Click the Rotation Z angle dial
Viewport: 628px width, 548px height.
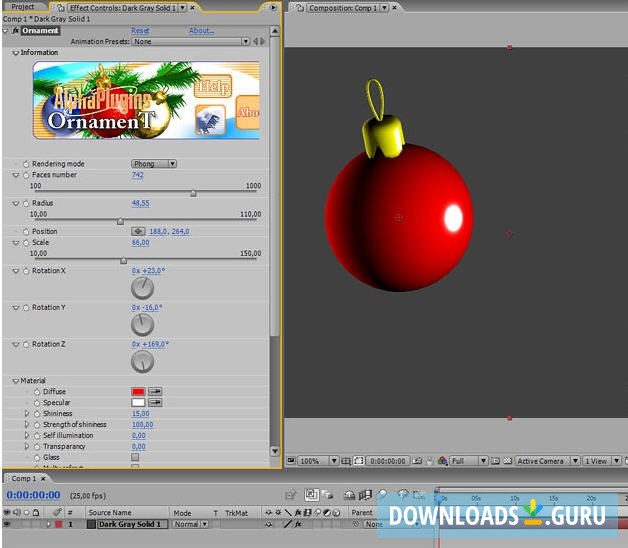pos(143,361)
